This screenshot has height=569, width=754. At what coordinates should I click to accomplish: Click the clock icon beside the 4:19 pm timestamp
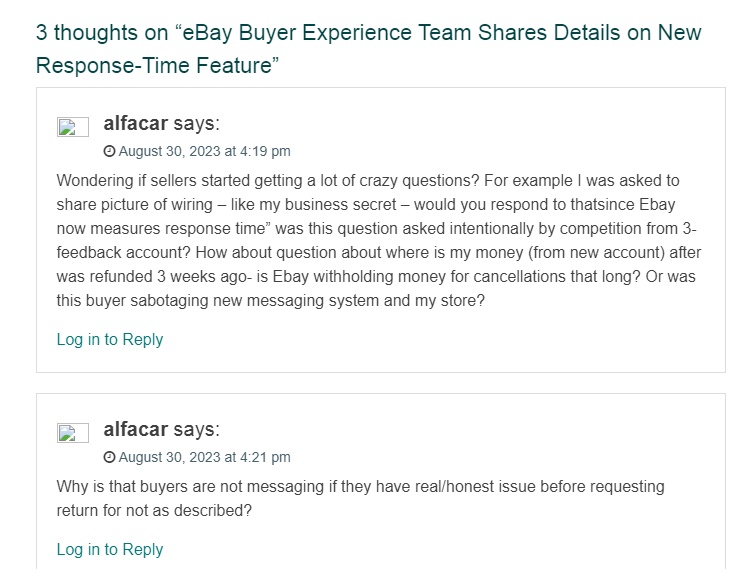tap(110, 151)
